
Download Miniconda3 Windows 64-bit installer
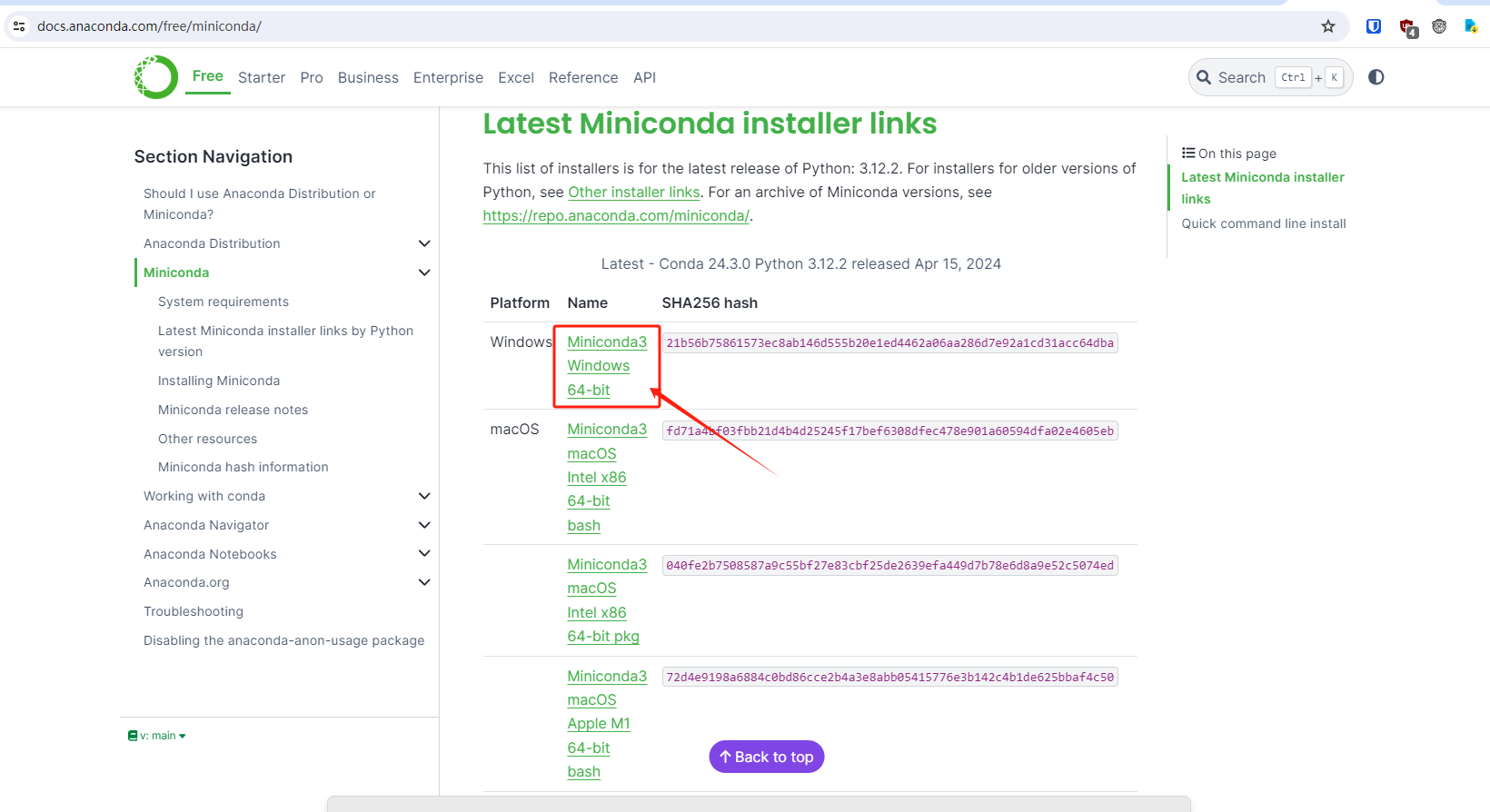click(x=607, y=366)
